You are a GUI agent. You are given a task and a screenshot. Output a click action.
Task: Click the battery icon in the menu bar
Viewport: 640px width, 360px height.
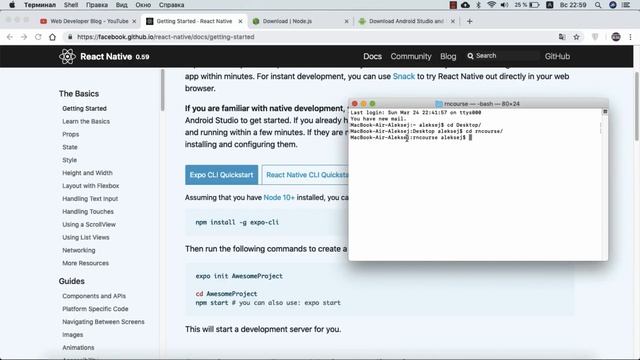(x=535, y=5)
